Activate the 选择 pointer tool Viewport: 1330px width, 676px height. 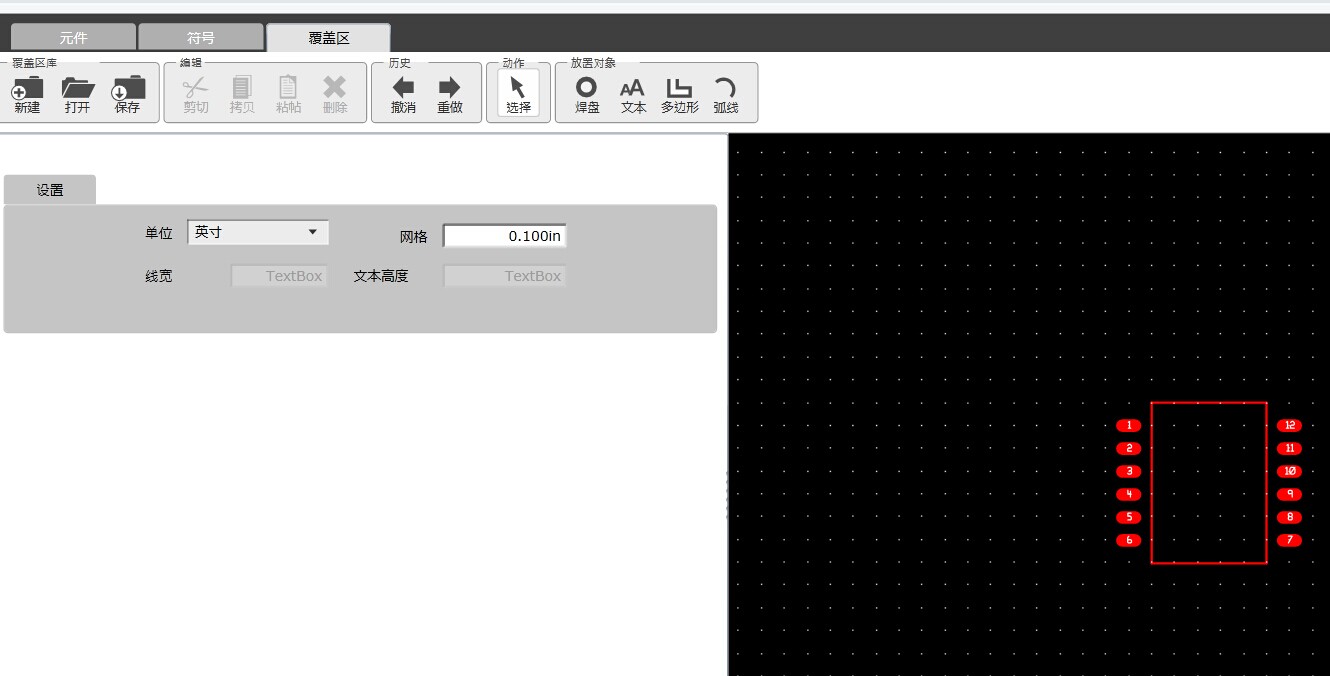point(518,93)
